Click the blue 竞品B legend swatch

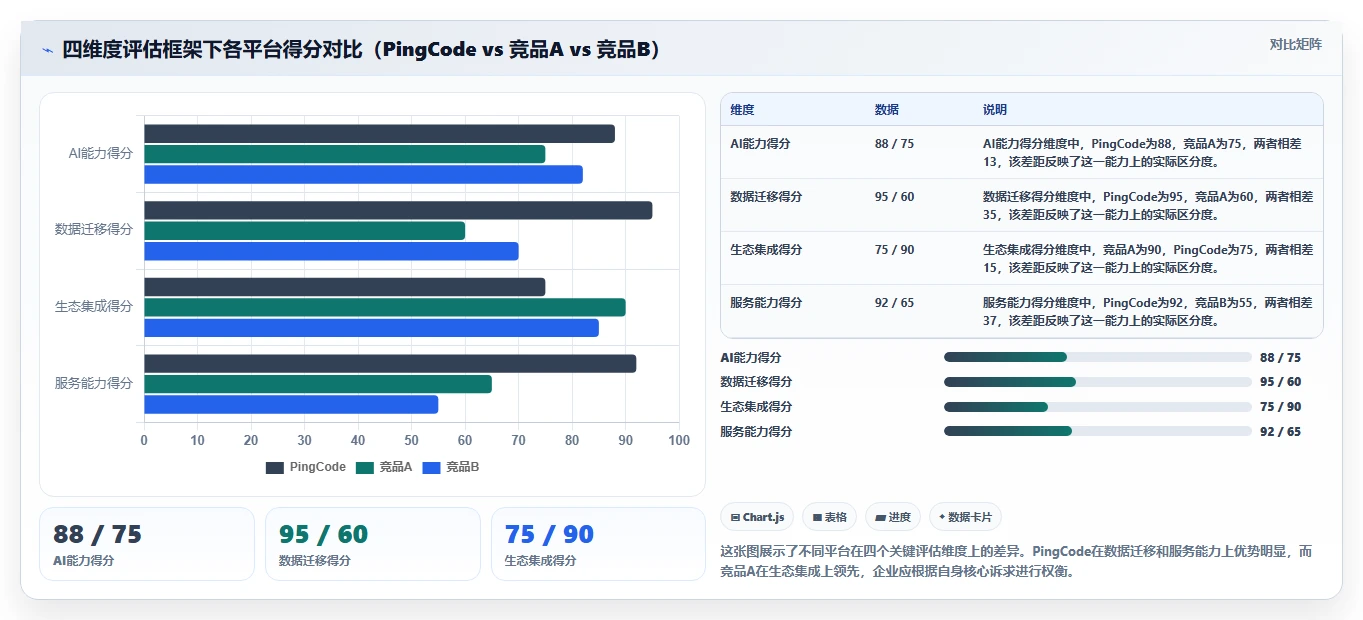click(432, 467)
